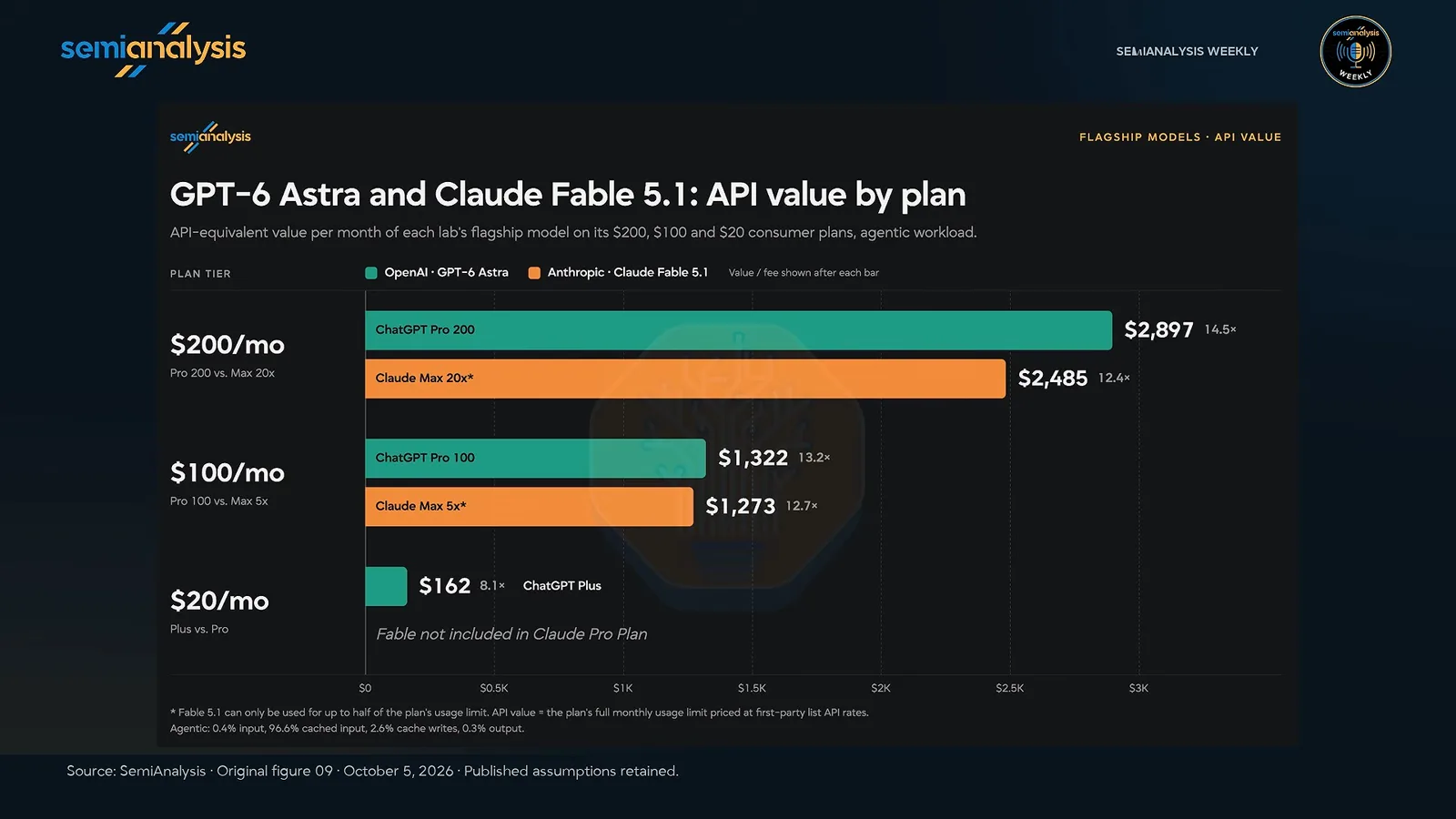Click the orange Anthropic legend swatch

pyautogui.click(x=534, y=273)
